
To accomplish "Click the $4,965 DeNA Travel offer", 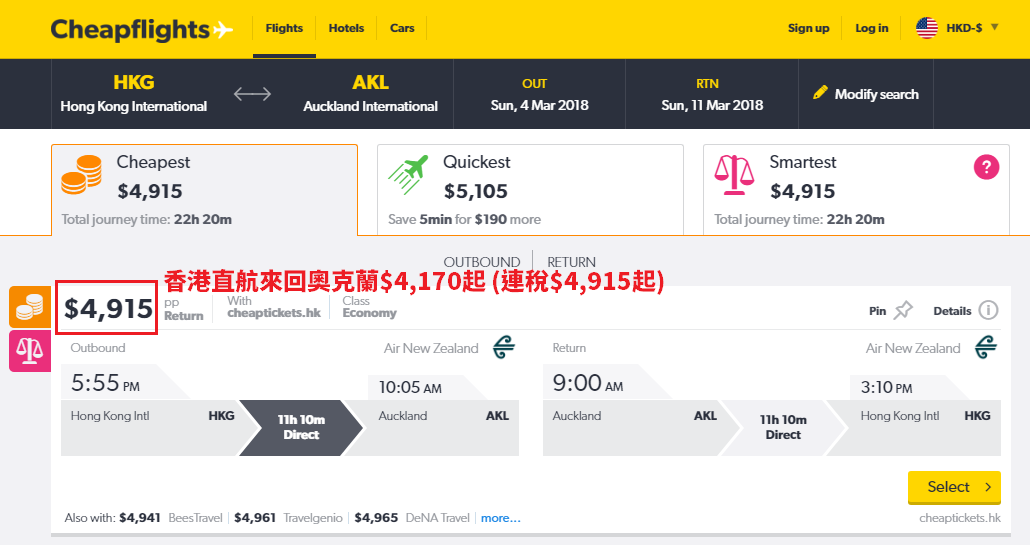I will coord(412,517).
